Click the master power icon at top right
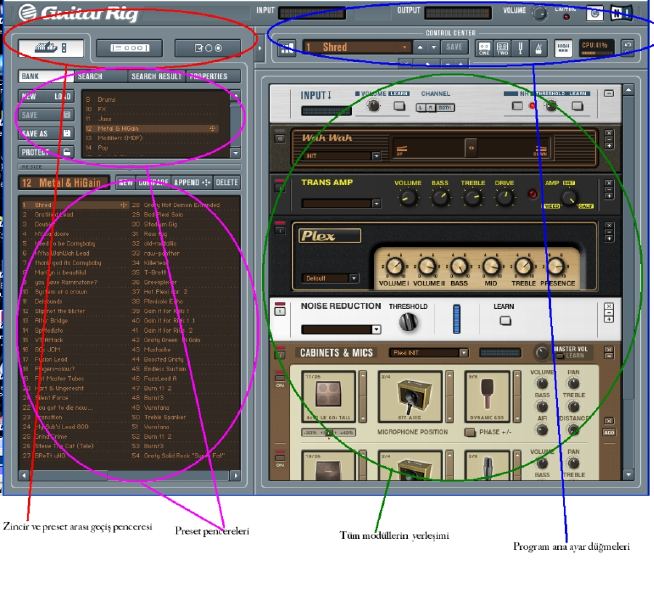The height and width of the screenshot is (600, 654). coord(595,12)
